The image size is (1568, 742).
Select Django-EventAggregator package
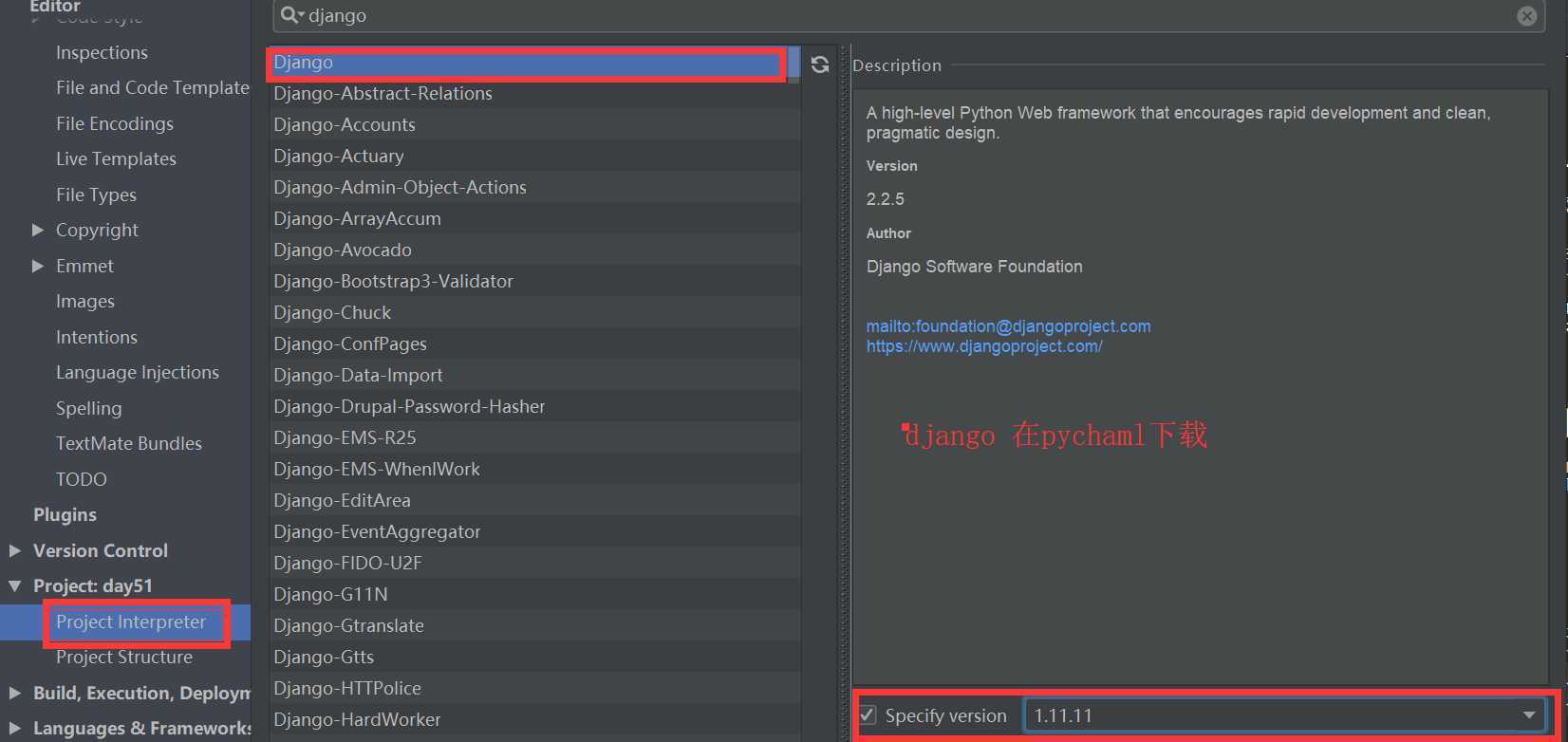(x=534, y=531)
